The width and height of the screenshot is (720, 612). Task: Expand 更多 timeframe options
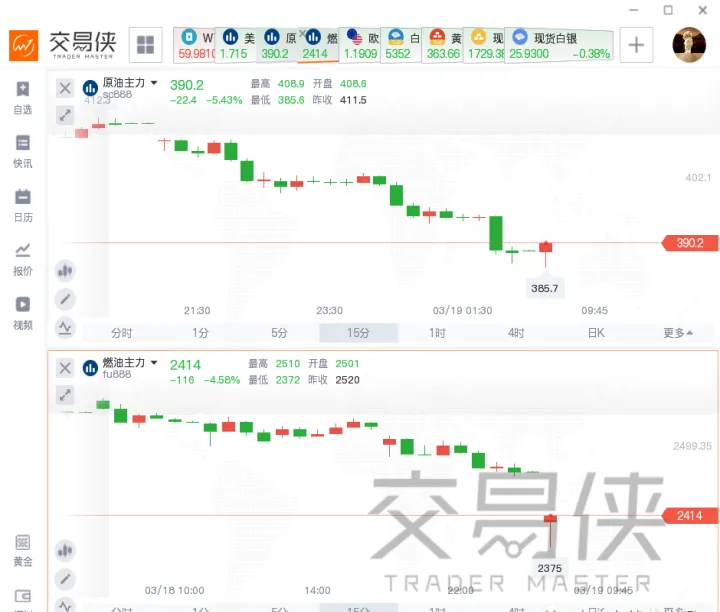click(x=679, y=333)
